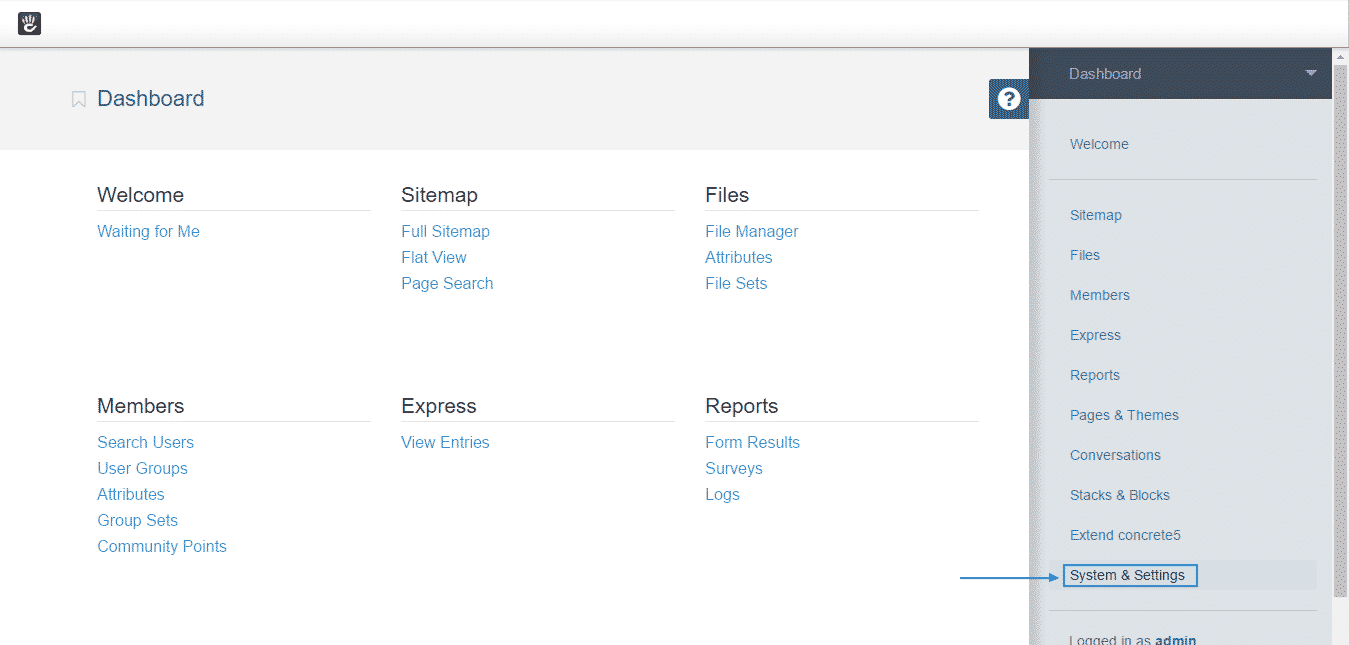Open Page Search under Sitemap
The height and width of the screenshot is (645, 1349).
[x=447, y=283]
